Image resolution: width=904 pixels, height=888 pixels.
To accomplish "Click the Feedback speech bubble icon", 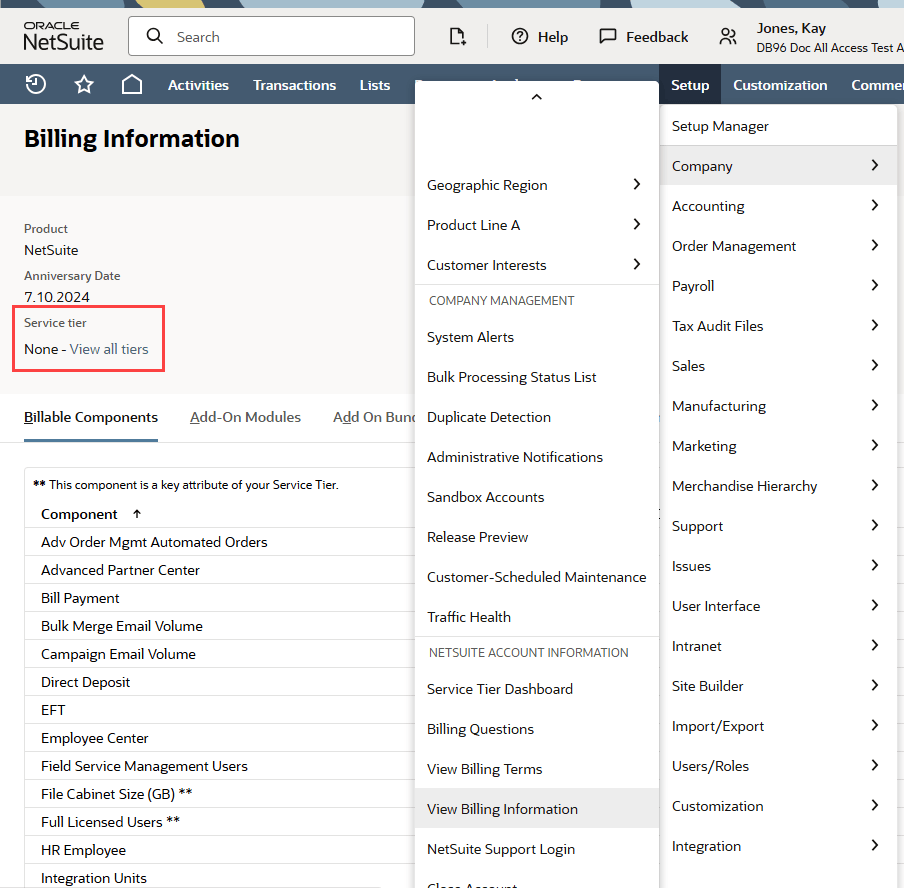I will (608, 36).
